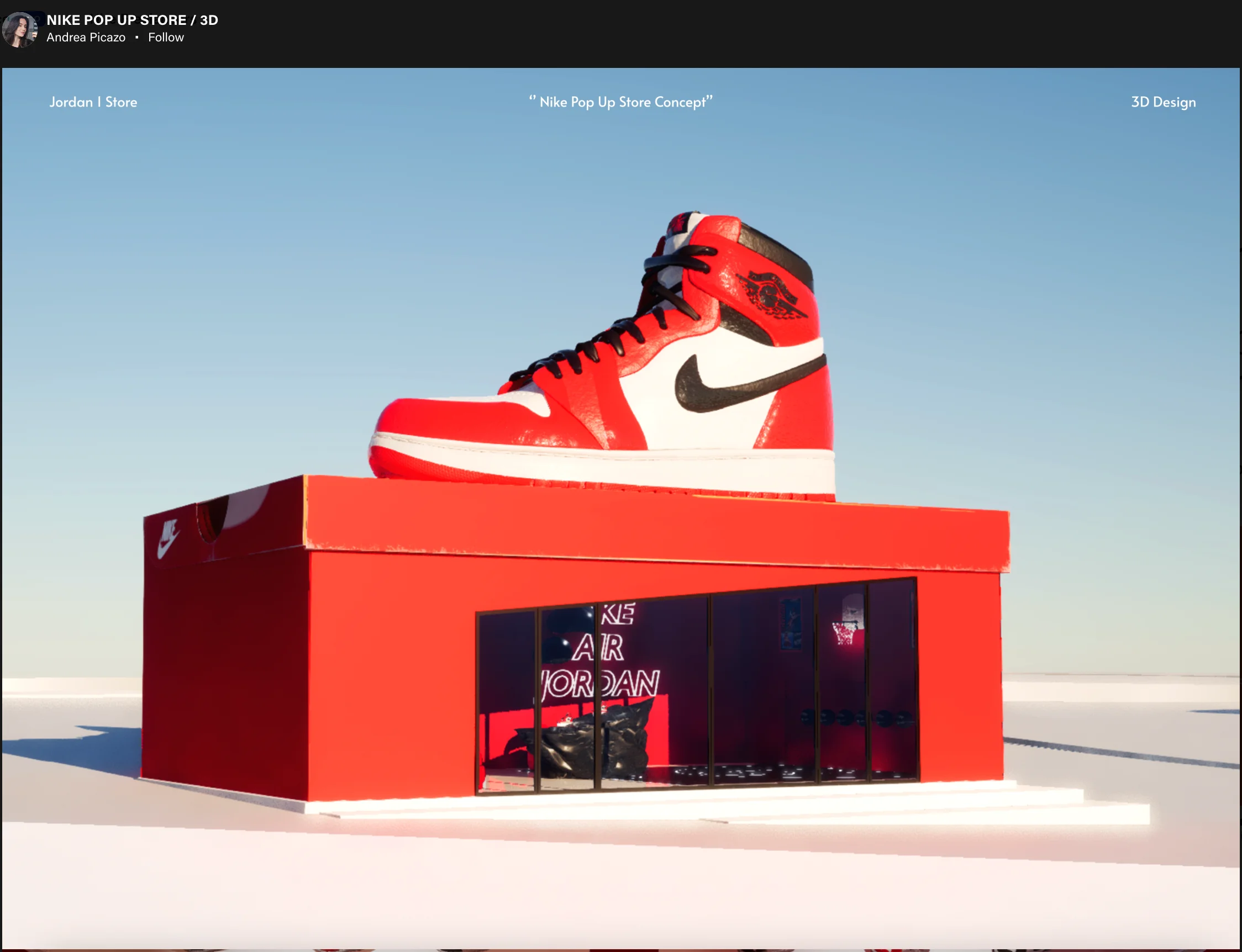Click the 'Nike Pop Up Store Concept' caption

[x=620, y=102]
